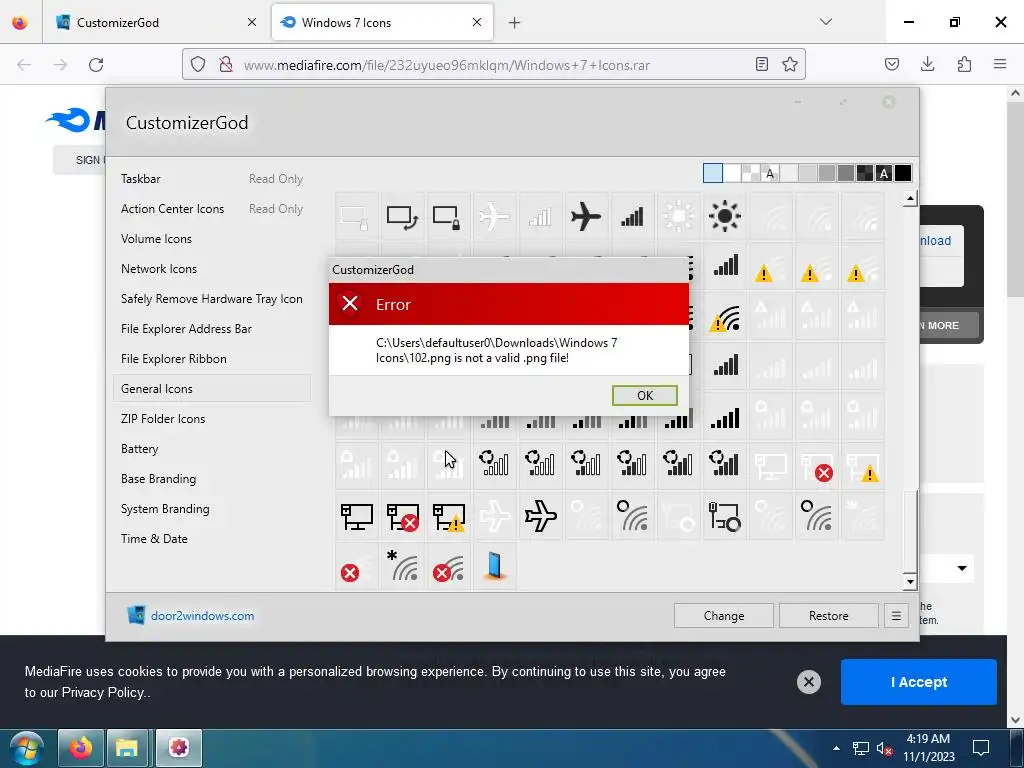1024x768 pixels.
Task: Open the Windows Start button
Action: click(26, 748)
